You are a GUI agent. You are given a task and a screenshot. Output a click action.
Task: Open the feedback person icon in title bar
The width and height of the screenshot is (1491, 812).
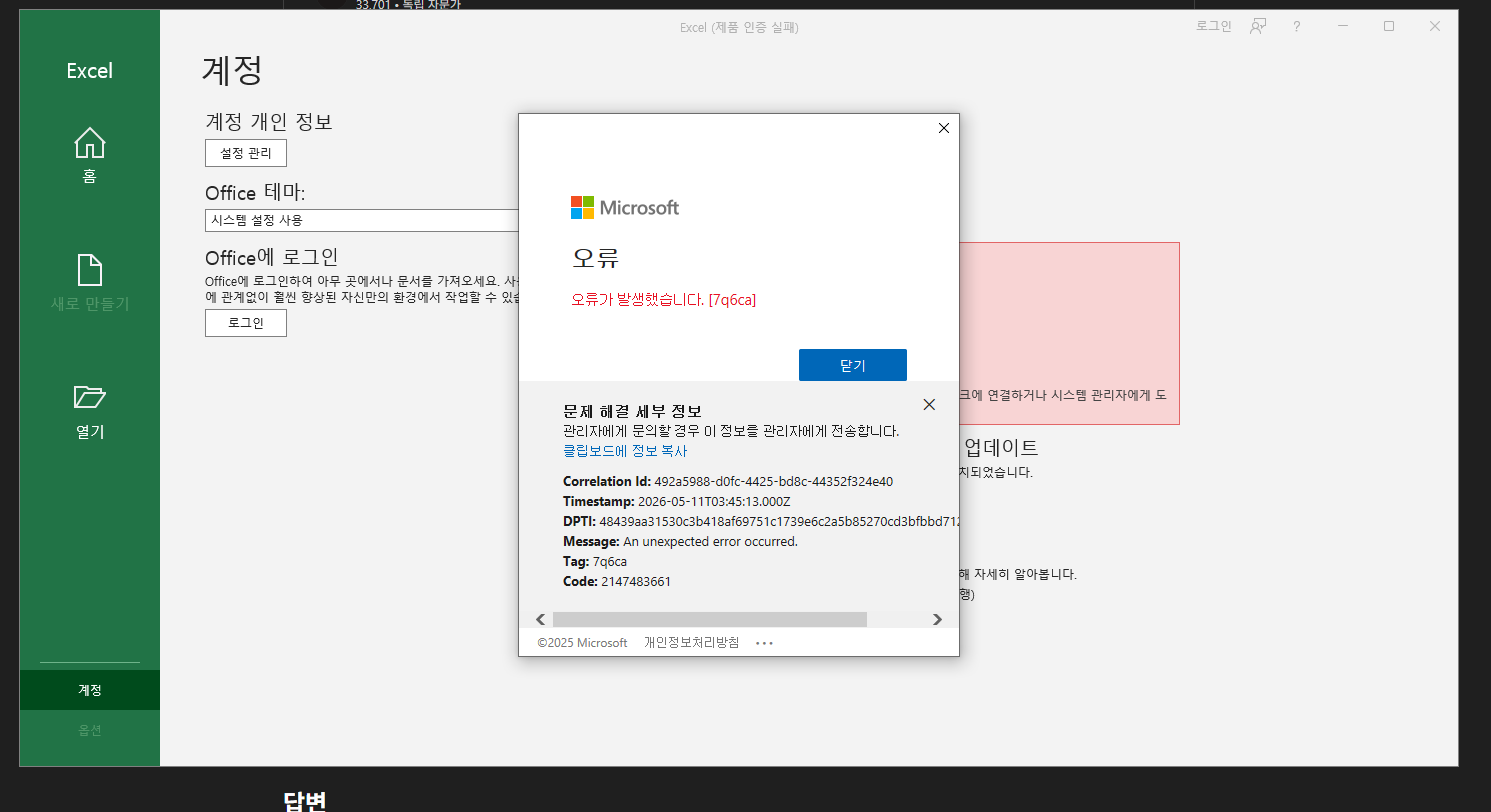[1258, 26]
